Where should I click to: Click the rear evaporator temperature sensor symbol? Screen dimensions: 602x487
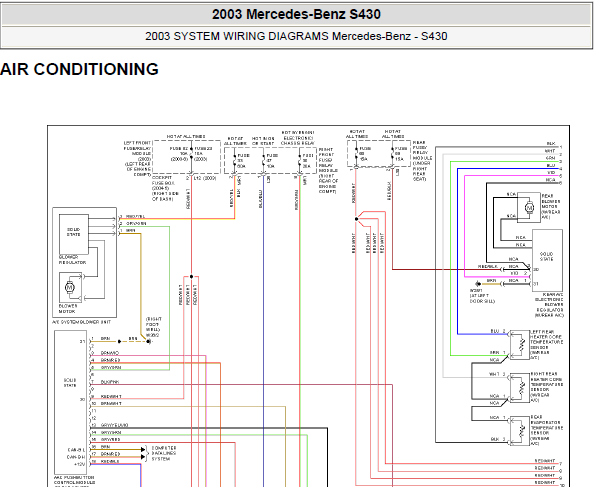click(x=520, y=431)
